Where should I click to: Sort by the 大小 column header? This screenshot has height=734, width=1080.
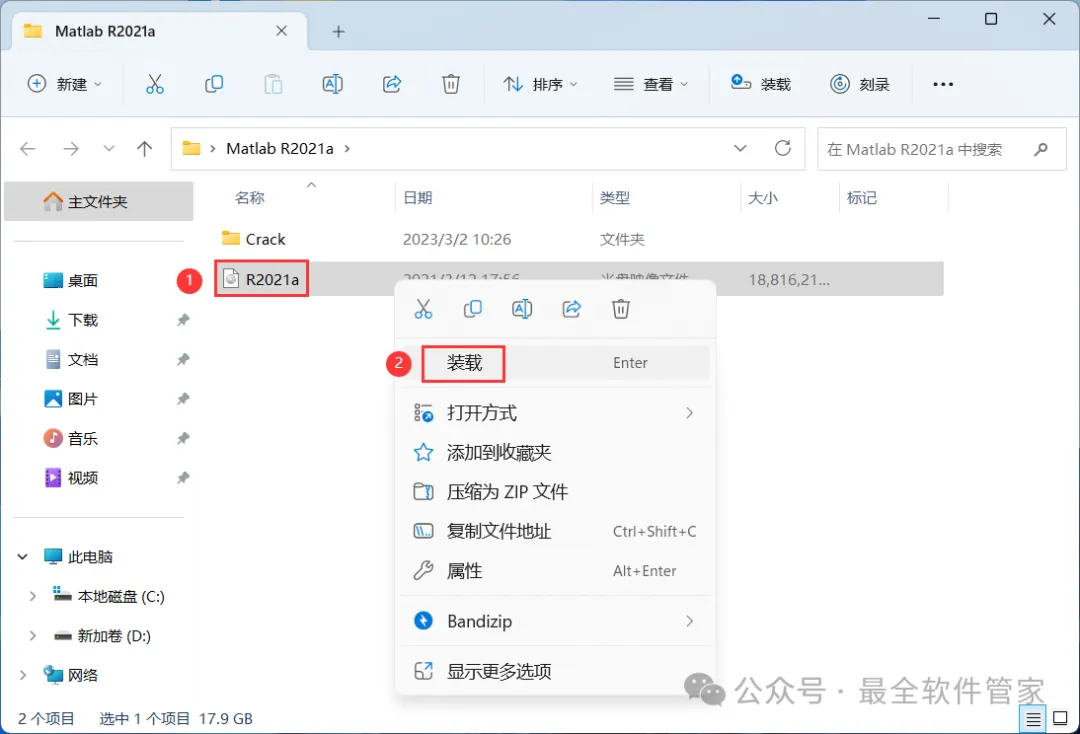point(762,198)
